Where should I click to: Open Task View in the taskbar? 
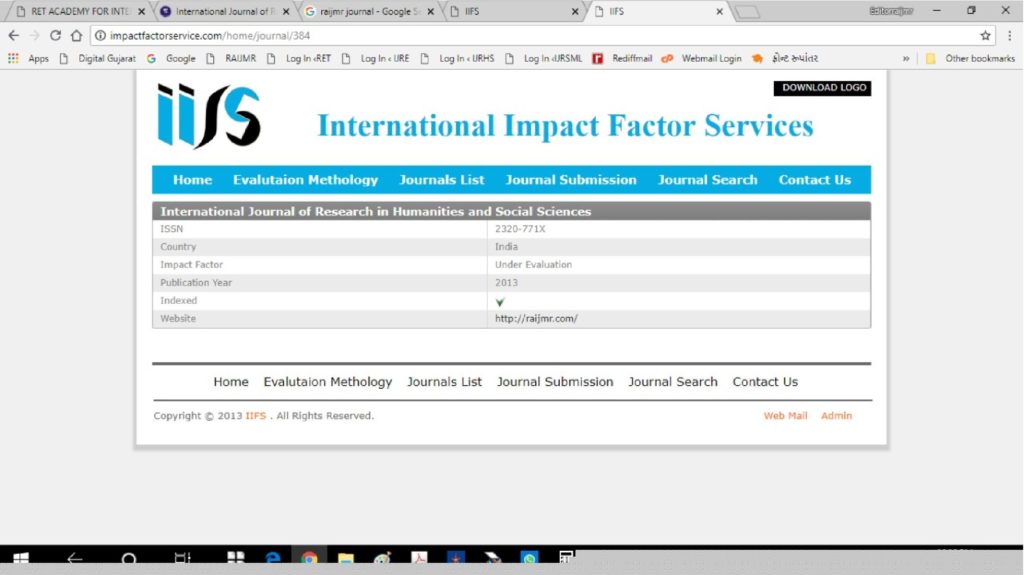pos(182,559)
